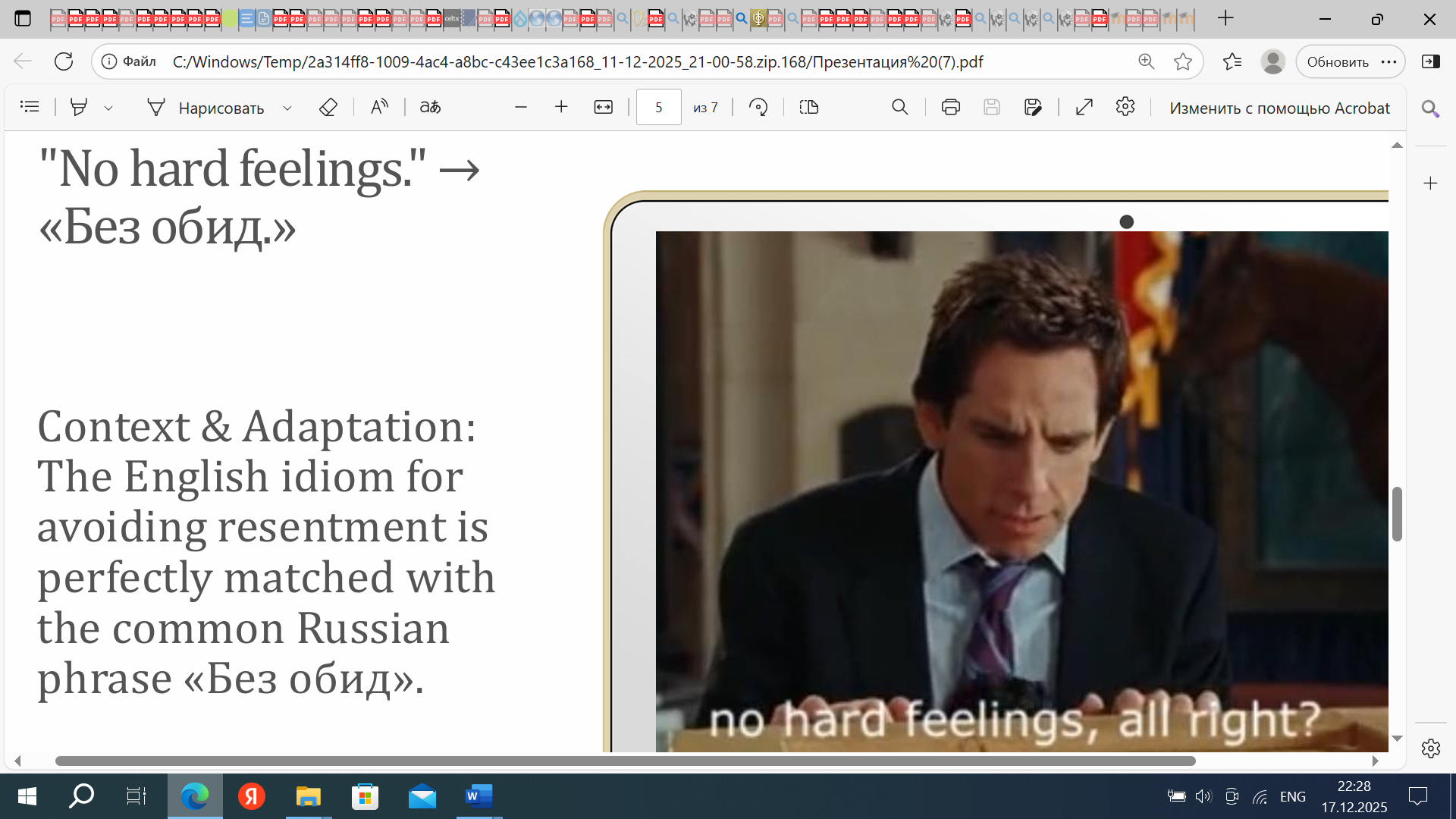Rotate the PDF page

(x=758, y=107)
